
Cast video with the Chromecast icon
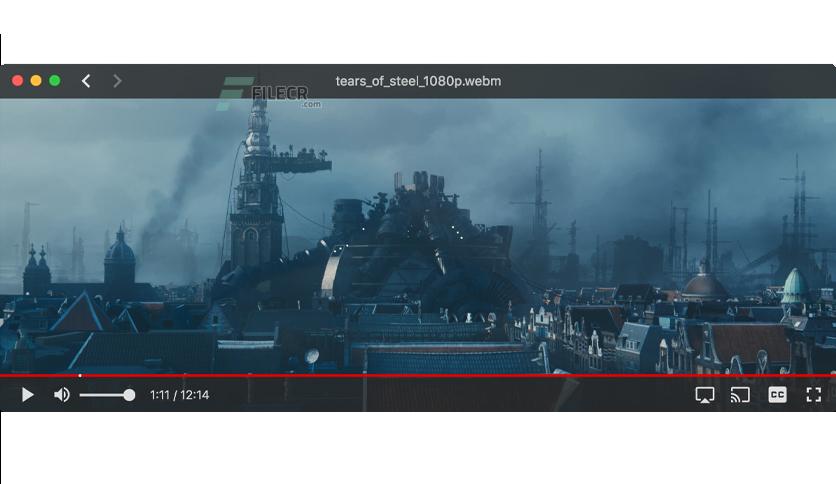pyautogui.click(x=740, y=395)
